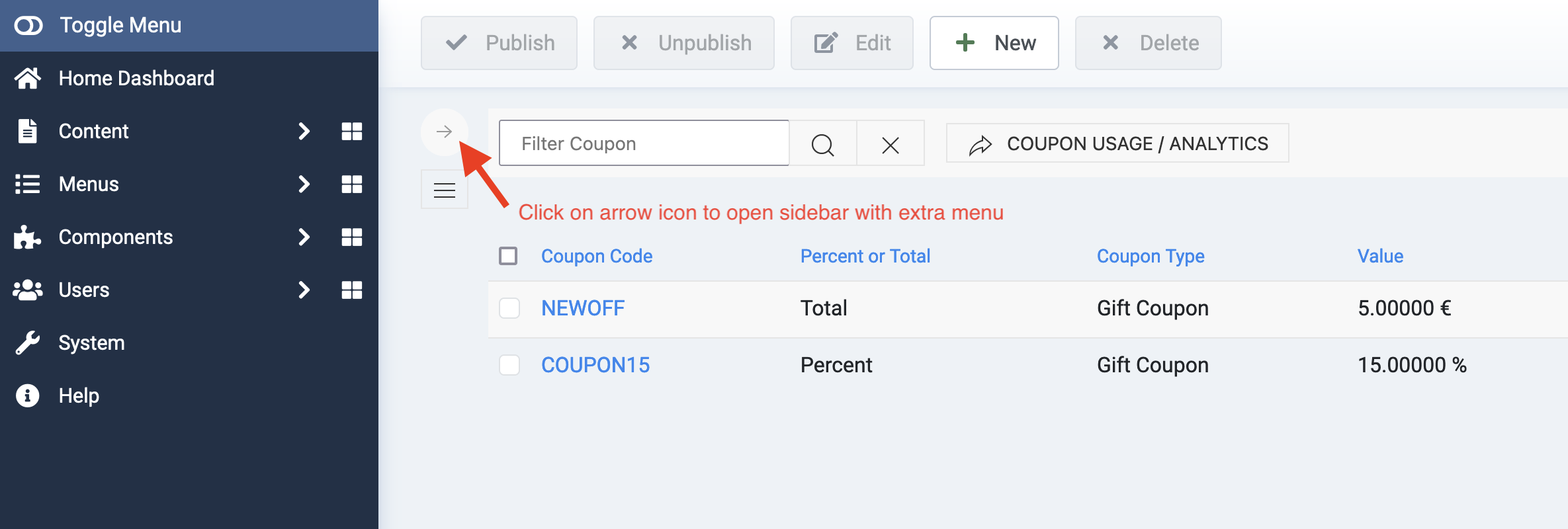Focus the Filter Coupon input field
Screen dimensions: 1568x529
point(643,143)
